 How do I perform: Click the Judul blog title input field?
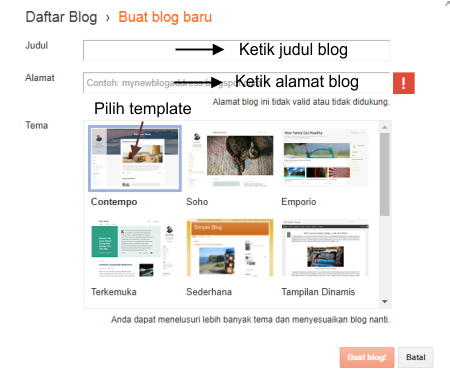(236, 50)
